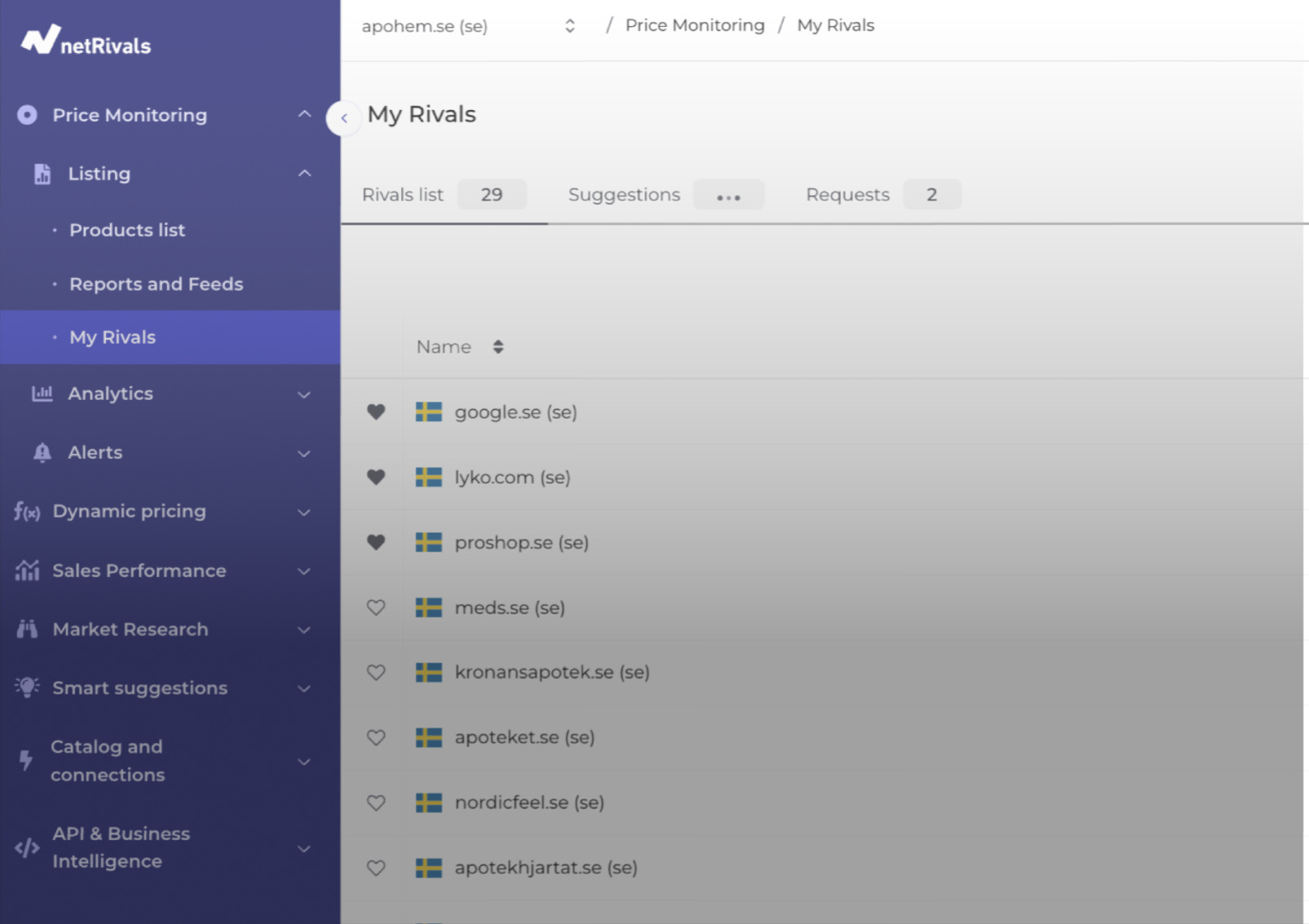Screen dimensions: 1309x924
Task: Expand the Sales Performance menu chevron
Action: 304,571
